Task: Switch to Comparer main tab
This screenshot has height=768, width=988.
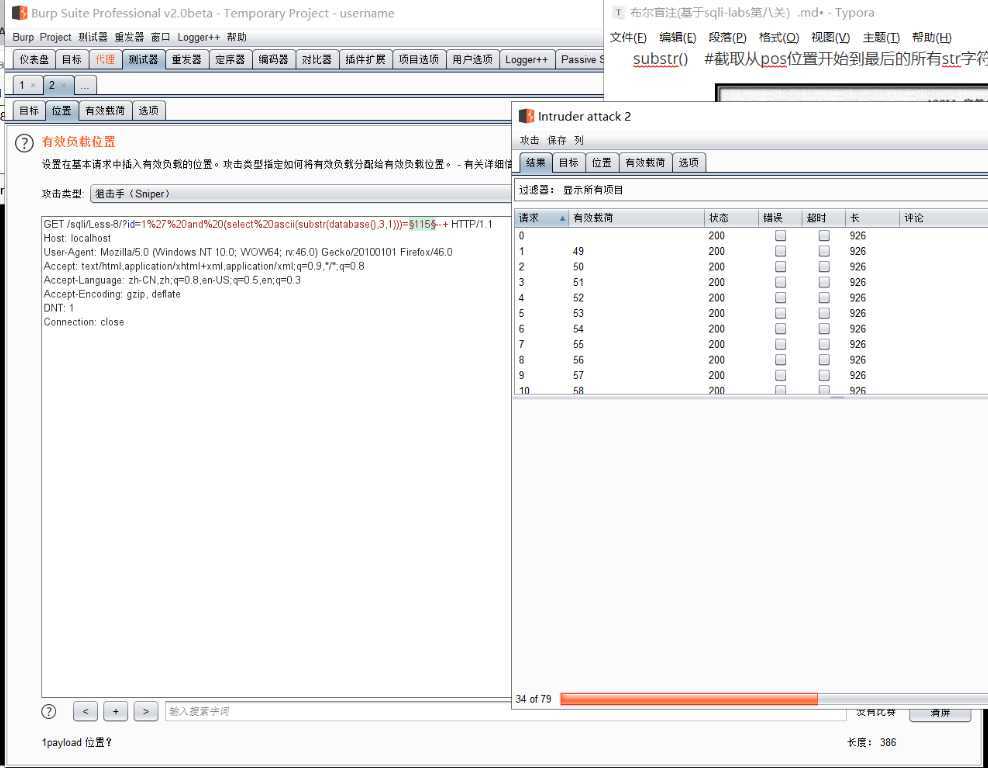Action: [317, 59]
